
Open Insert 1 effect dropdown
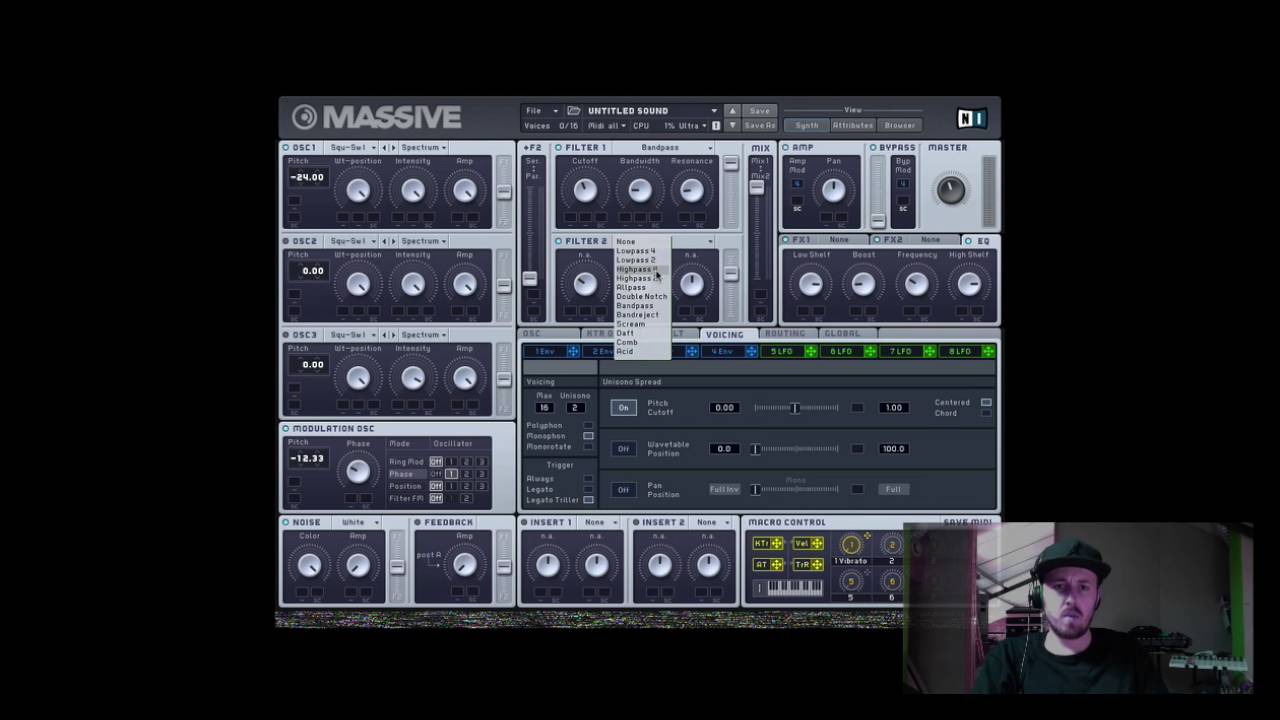[x=600, y=523]
